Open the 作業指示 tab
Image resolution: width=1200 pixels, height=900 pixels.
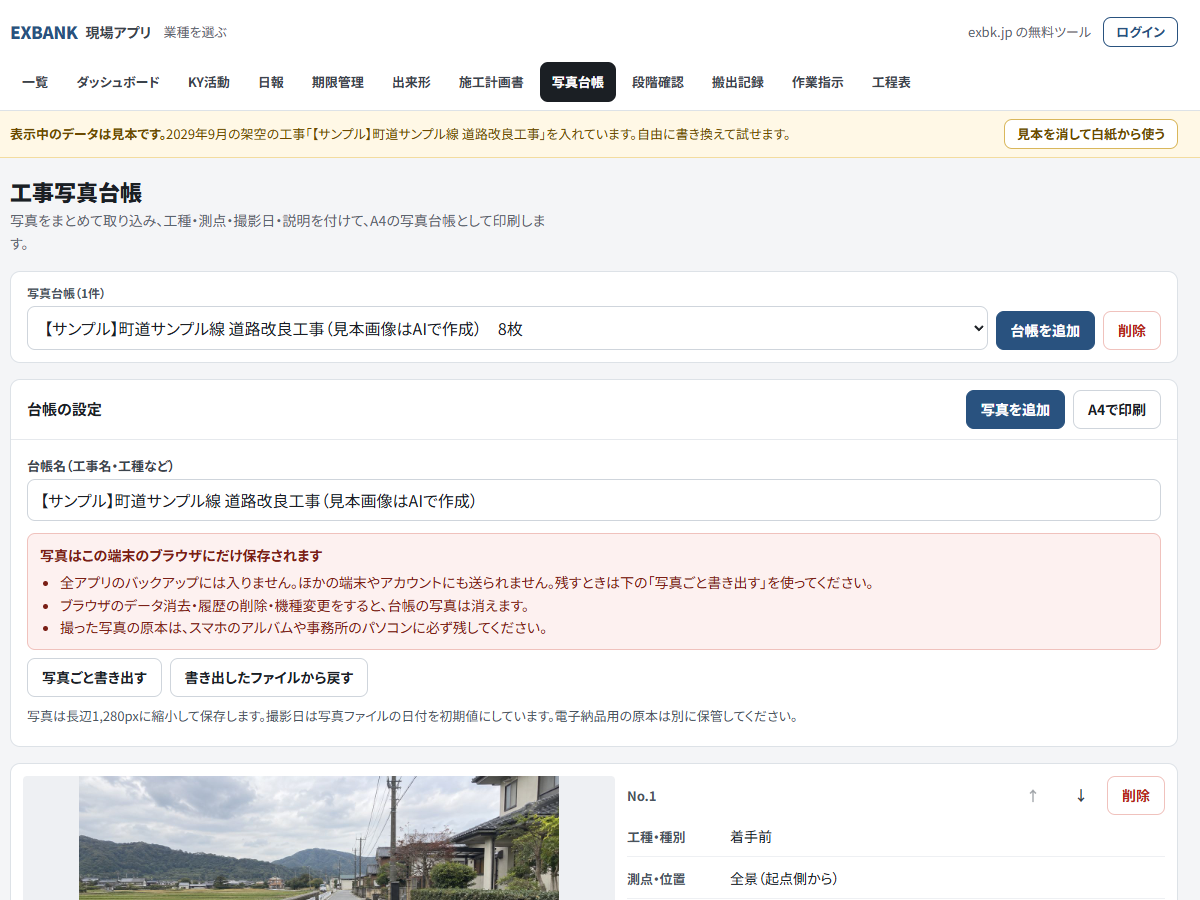point(818,82)
